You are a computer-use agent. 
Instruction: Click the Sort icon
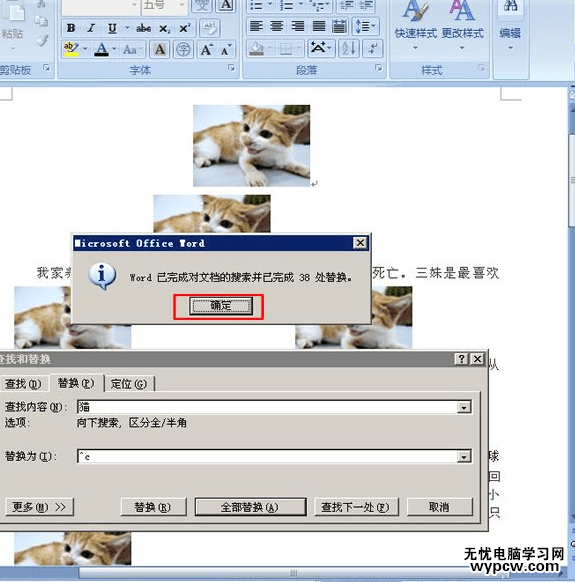(349, 49)
